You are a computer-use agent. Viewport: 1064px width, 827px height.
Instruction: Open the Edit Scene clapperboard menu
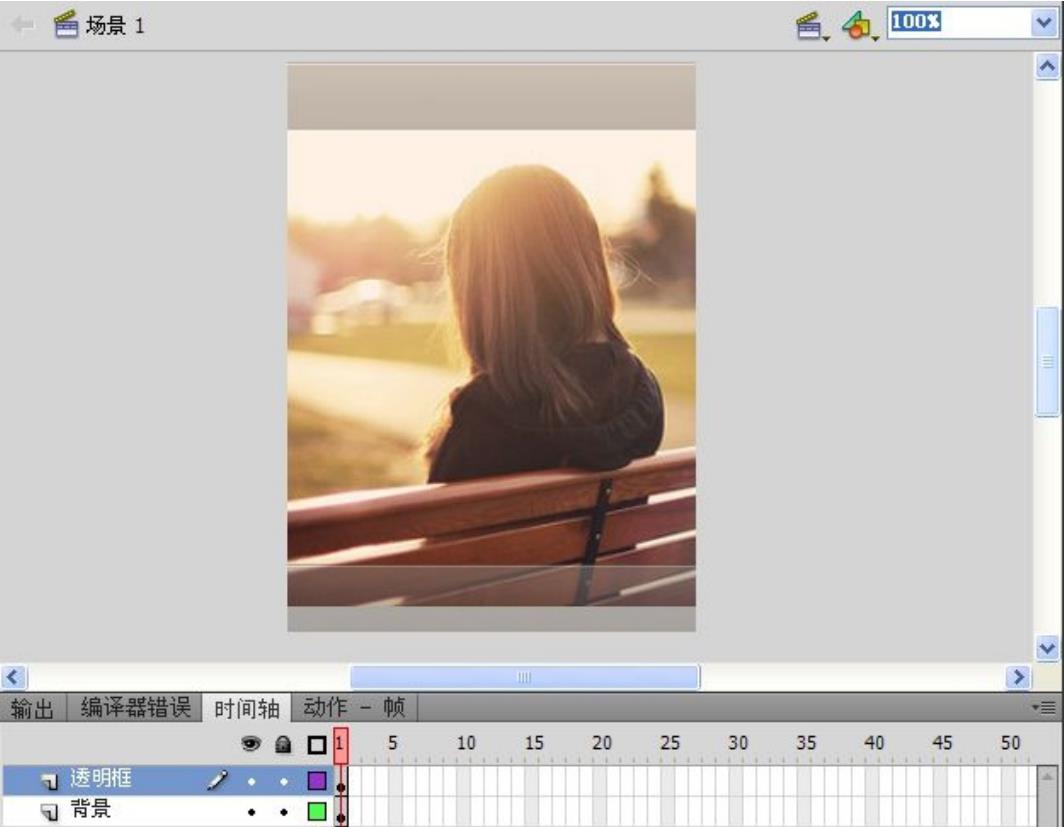(809, 25)
